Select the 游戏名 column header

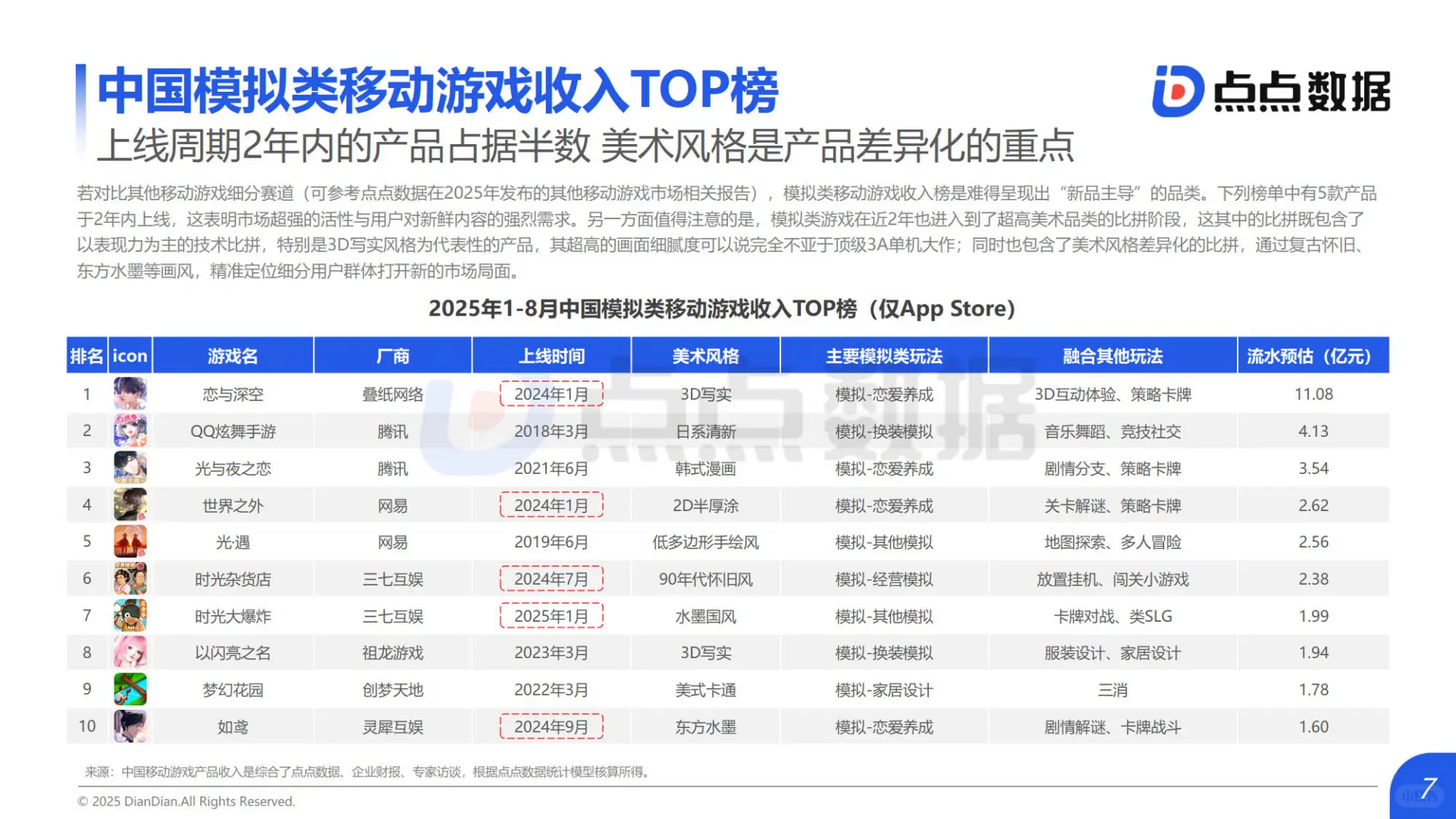coord(232,355)
